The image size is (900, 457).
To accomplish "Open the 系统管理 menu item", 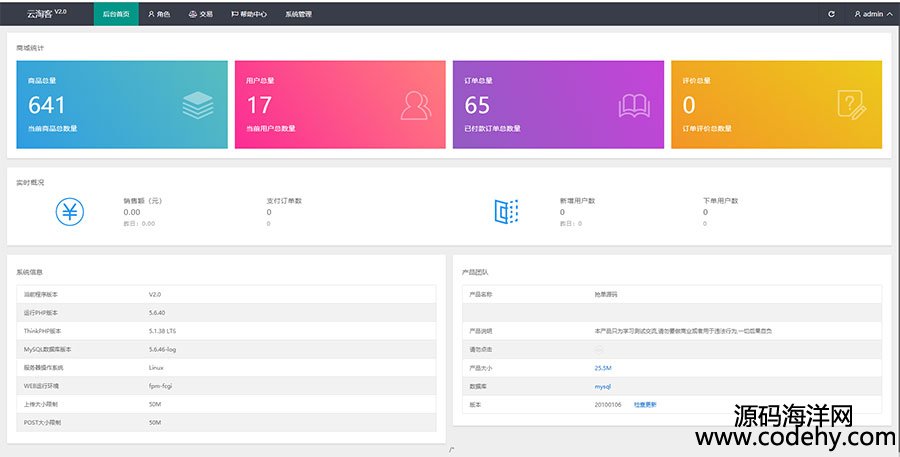I will pyautogui.click(x=298, y=14).
